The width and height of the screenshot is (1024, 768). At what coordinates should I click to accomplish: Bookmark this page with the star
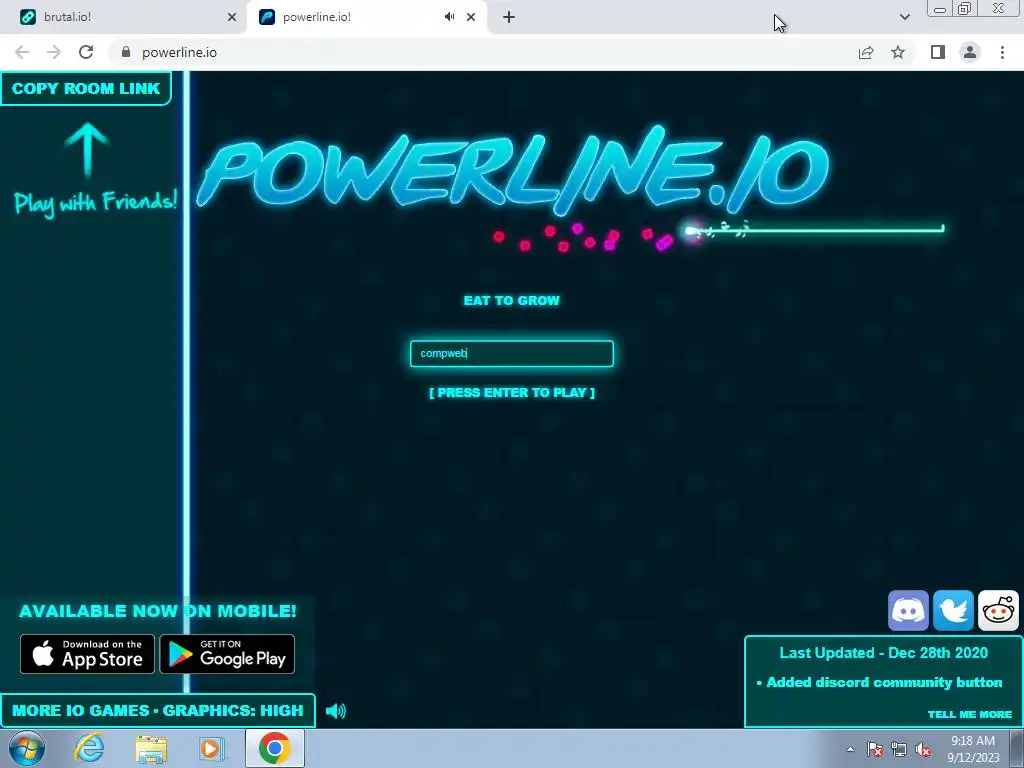click(x=898, y=52)
